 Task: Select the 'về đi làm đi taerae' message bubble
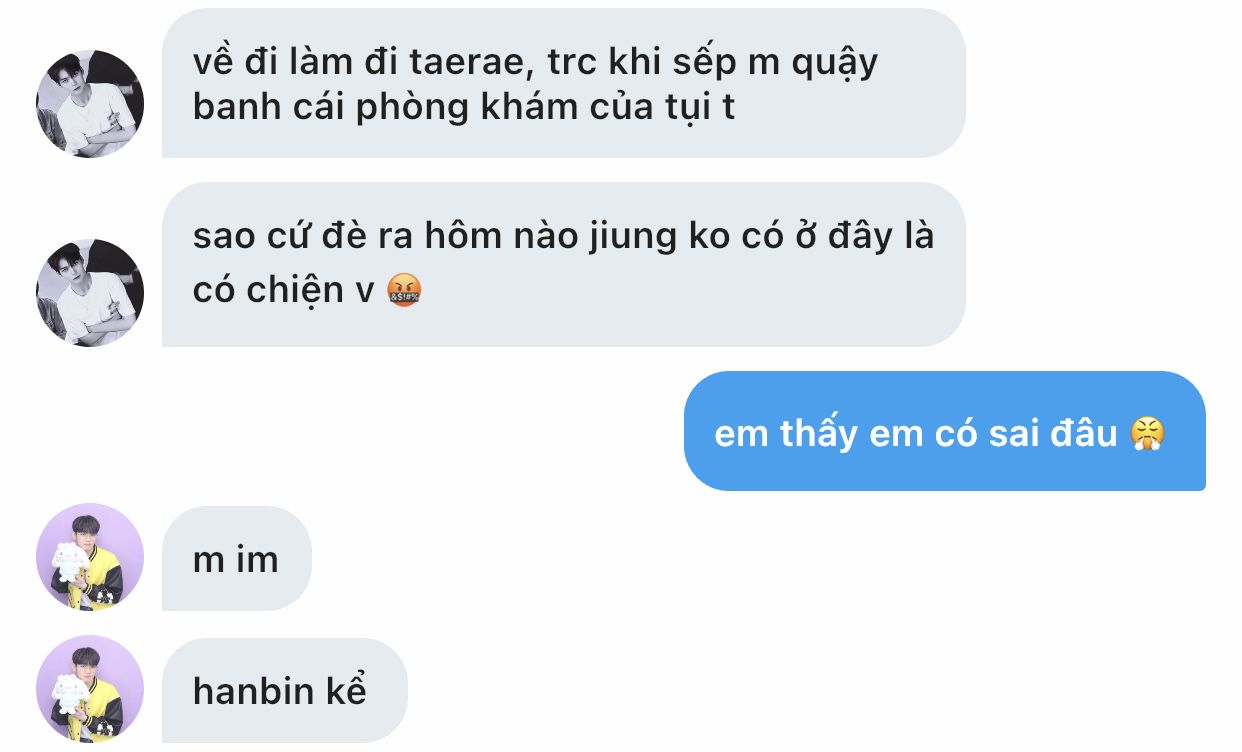564,83
